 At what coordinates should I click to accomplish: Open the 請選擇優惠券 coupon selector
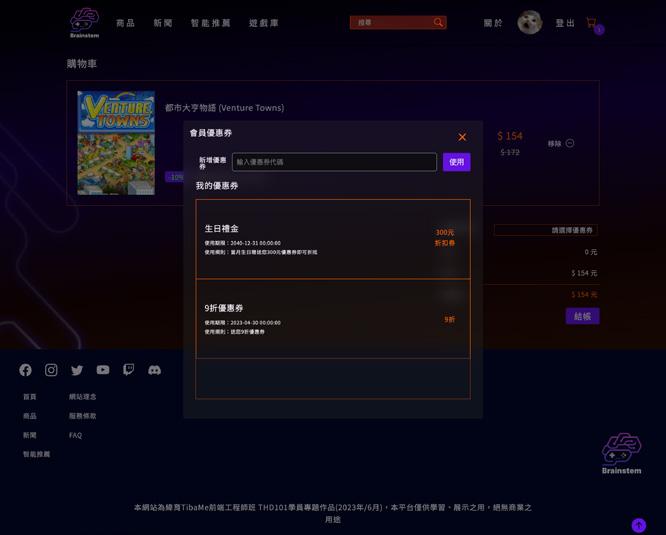coord(546,230)
